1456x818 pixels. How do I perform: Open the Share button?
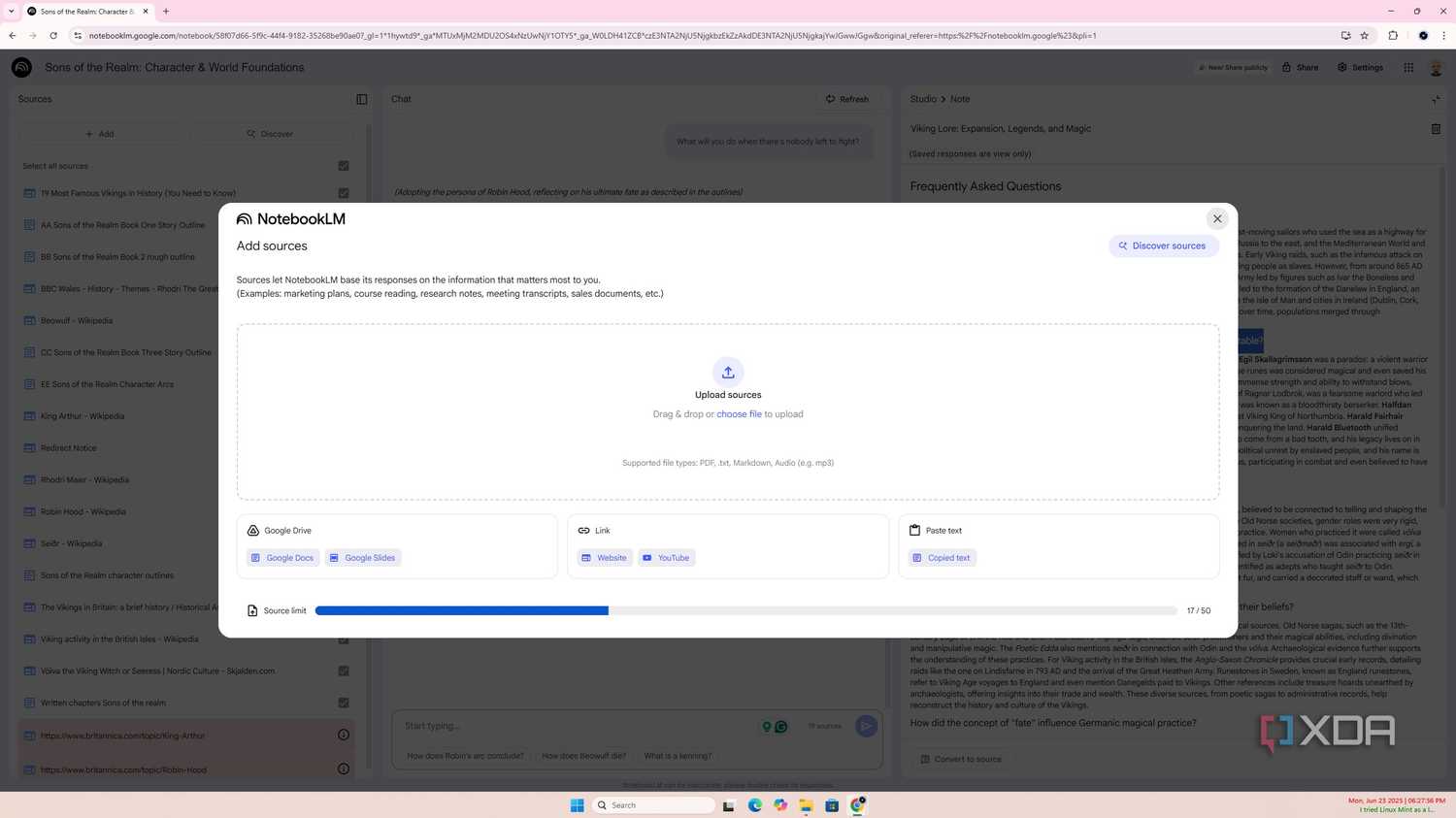(x=1300, y=67)
